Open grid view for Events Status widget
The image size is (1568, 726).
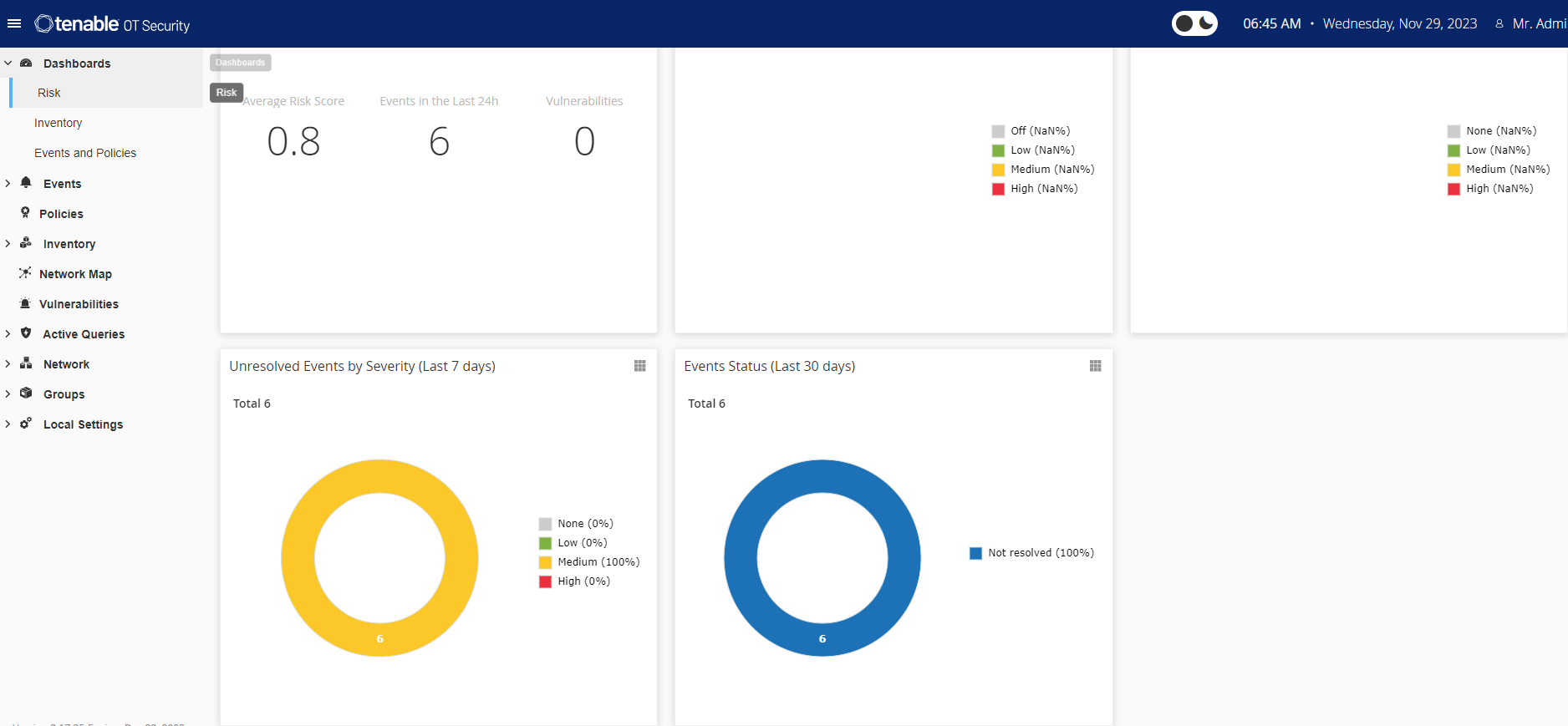(1095, 366)
